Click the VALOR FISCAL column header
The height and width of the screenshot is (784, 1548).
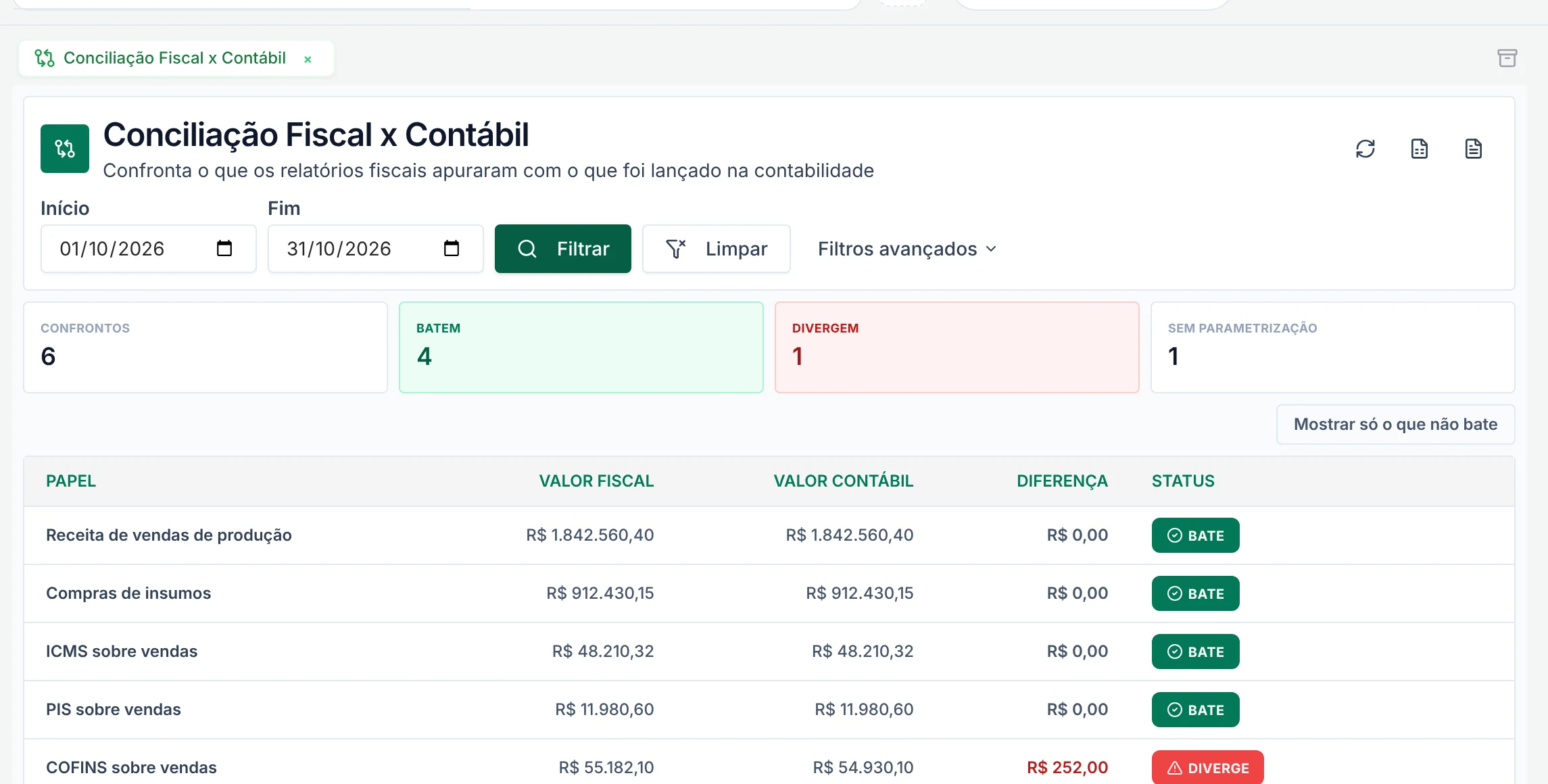(x=596, y=481)
